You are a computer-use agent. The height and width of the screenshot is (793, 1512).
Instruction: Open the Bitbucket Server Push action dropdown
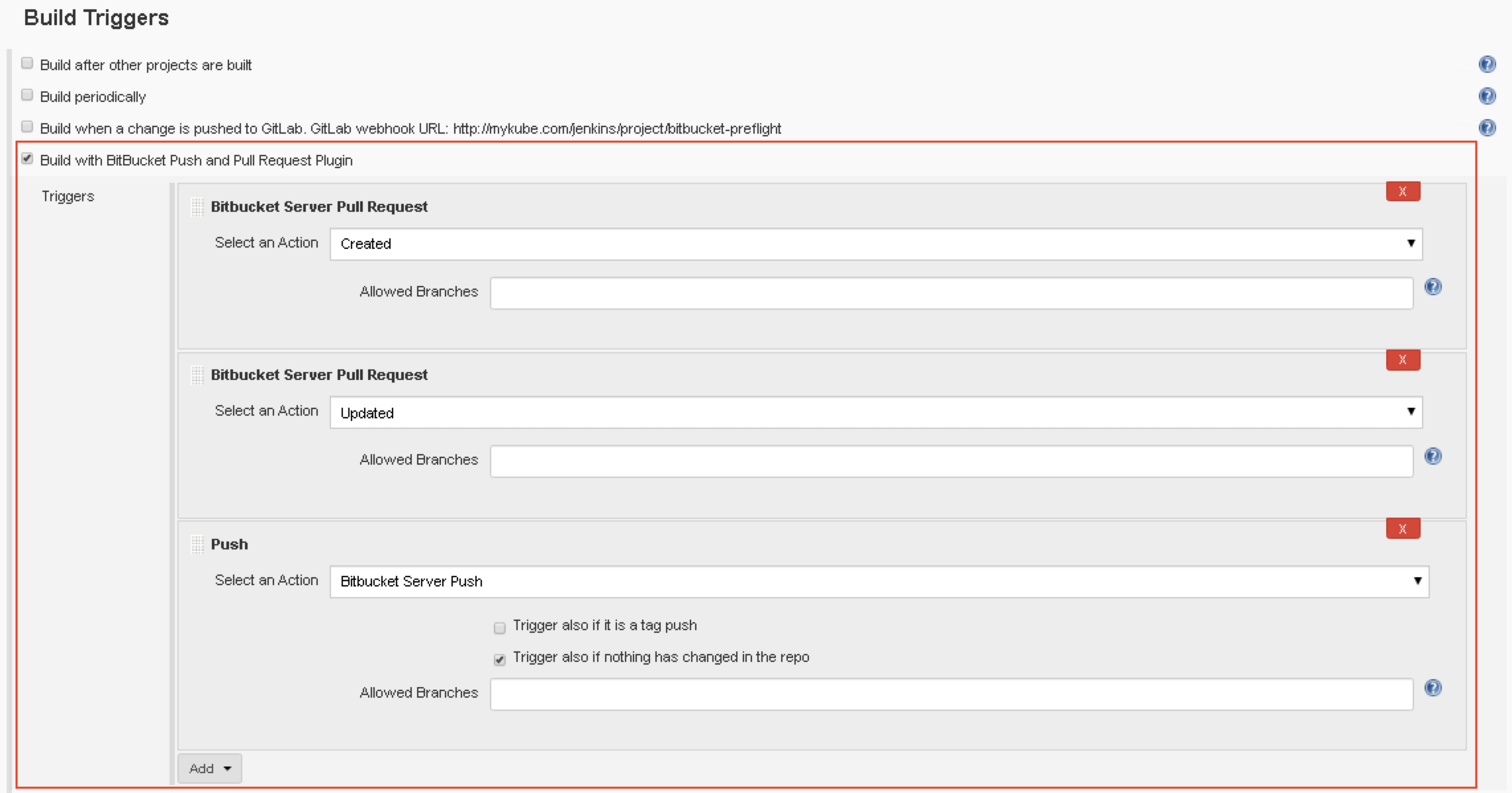(x=878, y=581)
